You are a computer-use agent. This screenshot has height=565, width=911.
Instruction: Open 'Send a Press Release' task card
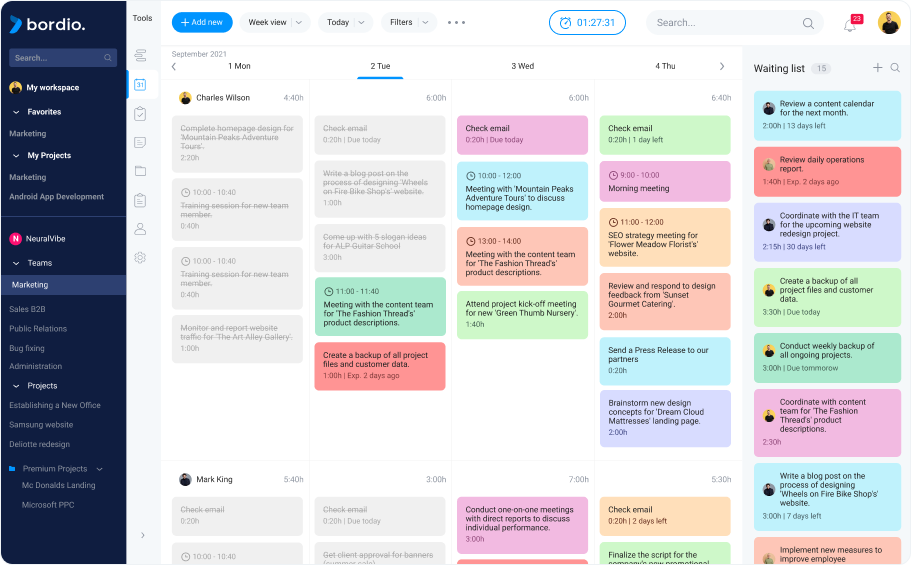(665, 361)
